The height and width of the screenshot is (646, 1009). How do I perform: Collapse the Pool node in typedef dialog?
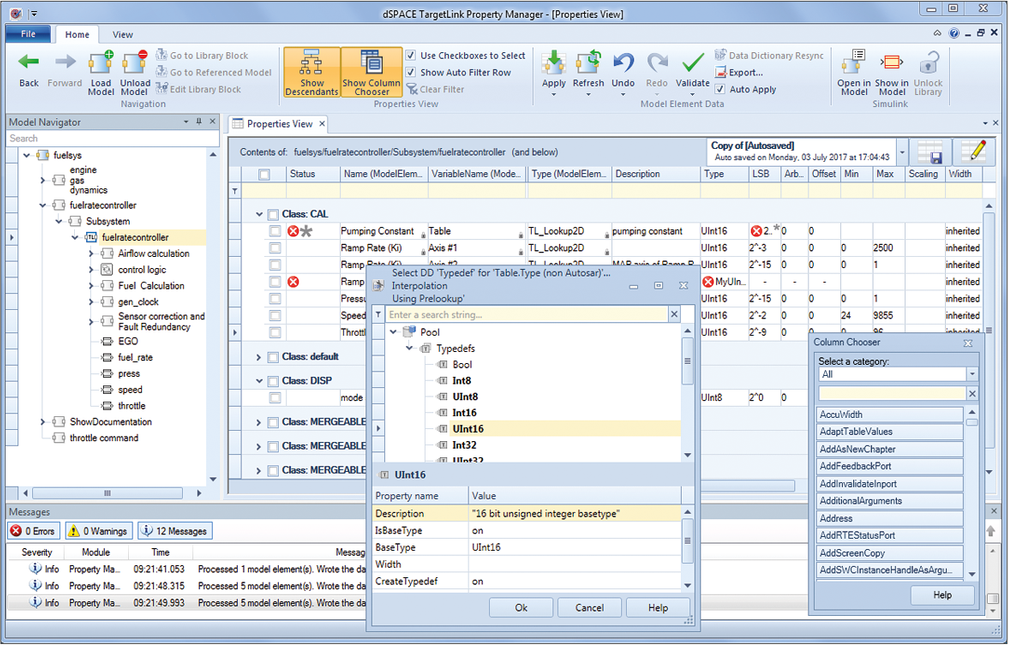pyautogui.click(x=393, y=332)
